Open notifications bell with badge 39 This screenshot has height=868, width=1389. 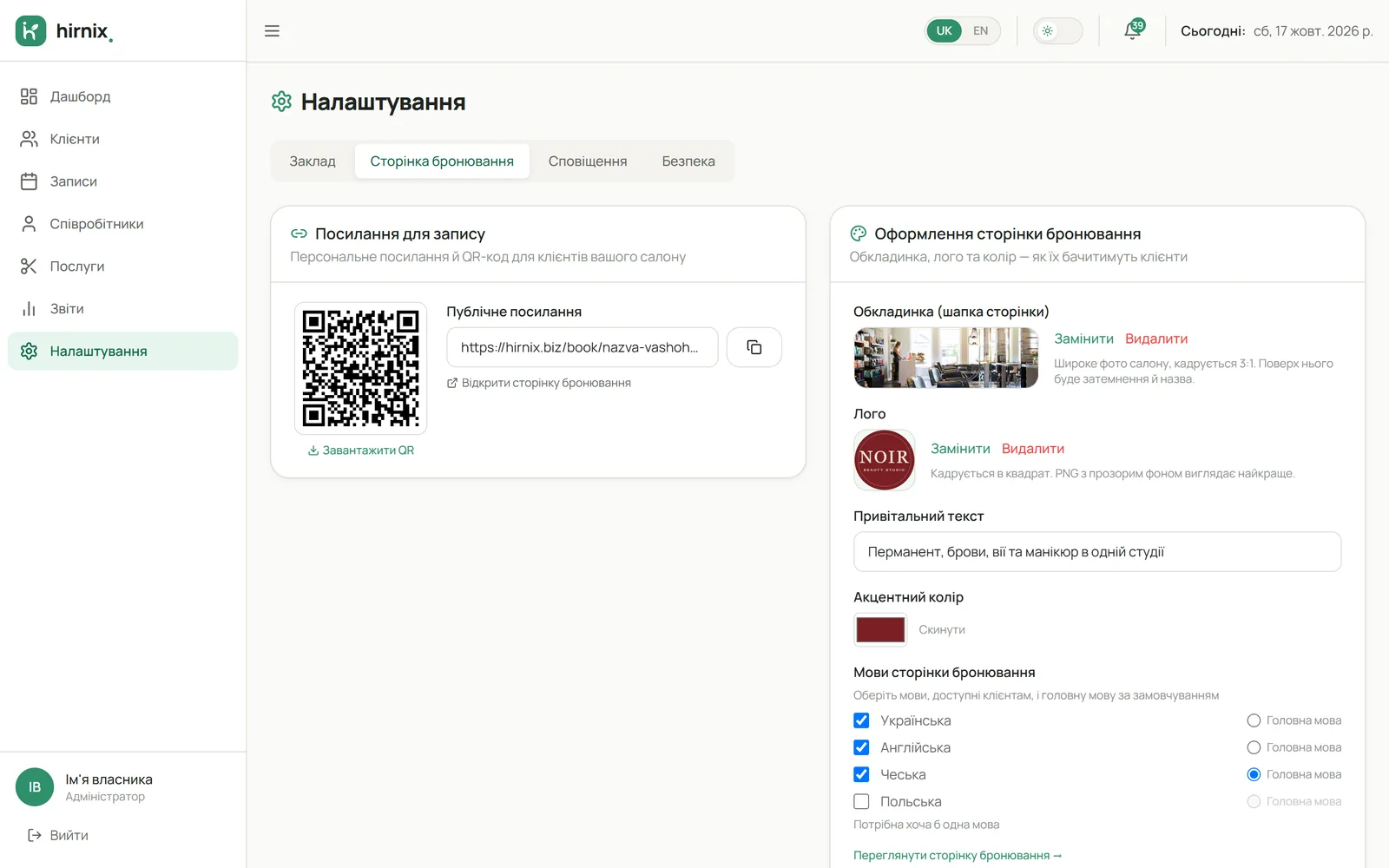pyautogui.click(x=1133, y=30)
